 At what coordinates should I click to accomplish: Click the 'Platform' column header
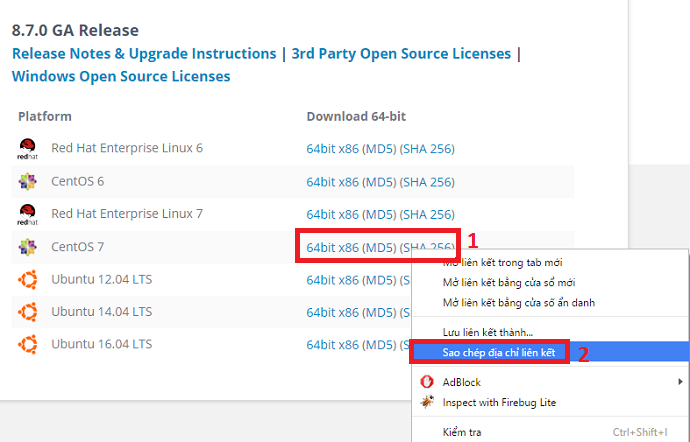(44, 116)
